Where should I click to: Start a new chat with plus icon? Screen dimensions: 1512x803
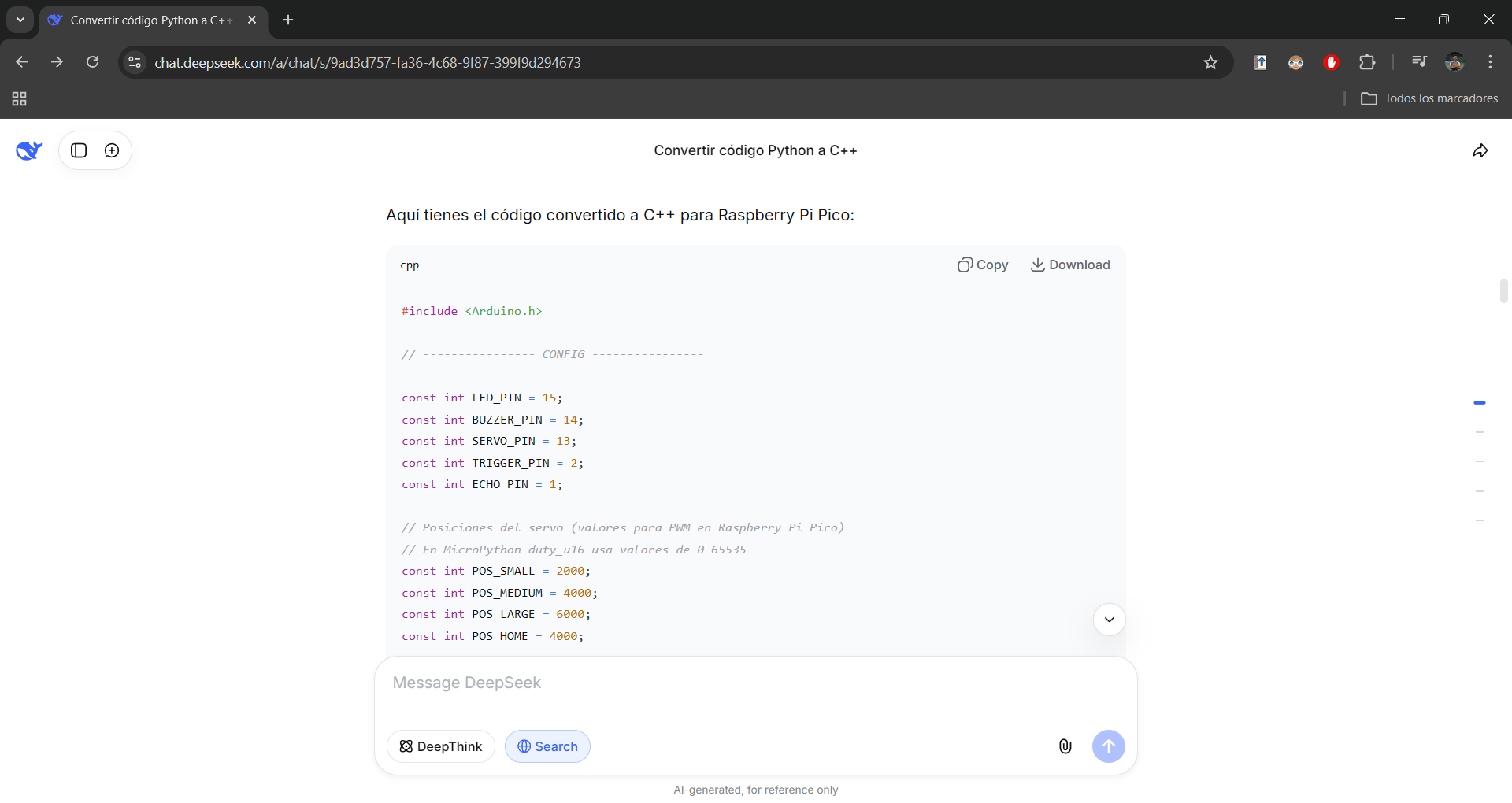[112, 150]
